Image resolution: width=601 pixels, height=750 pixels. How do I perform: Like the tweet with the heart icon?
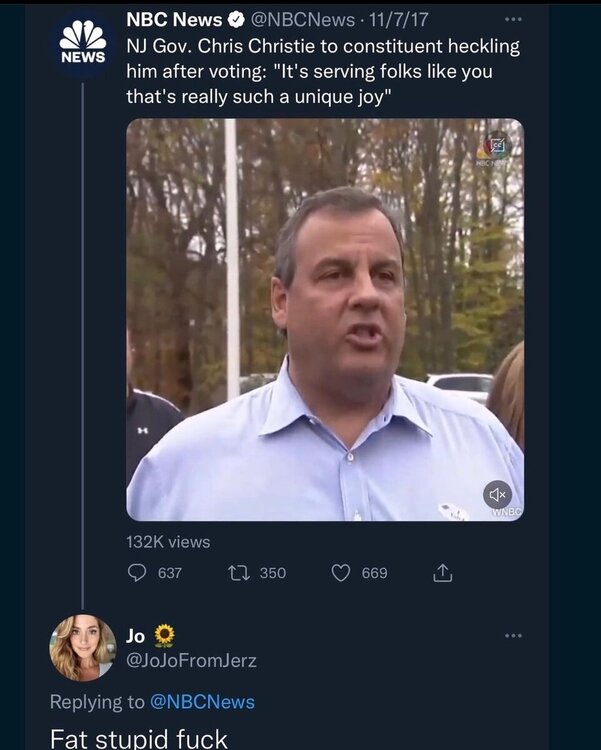click(342, 573)
